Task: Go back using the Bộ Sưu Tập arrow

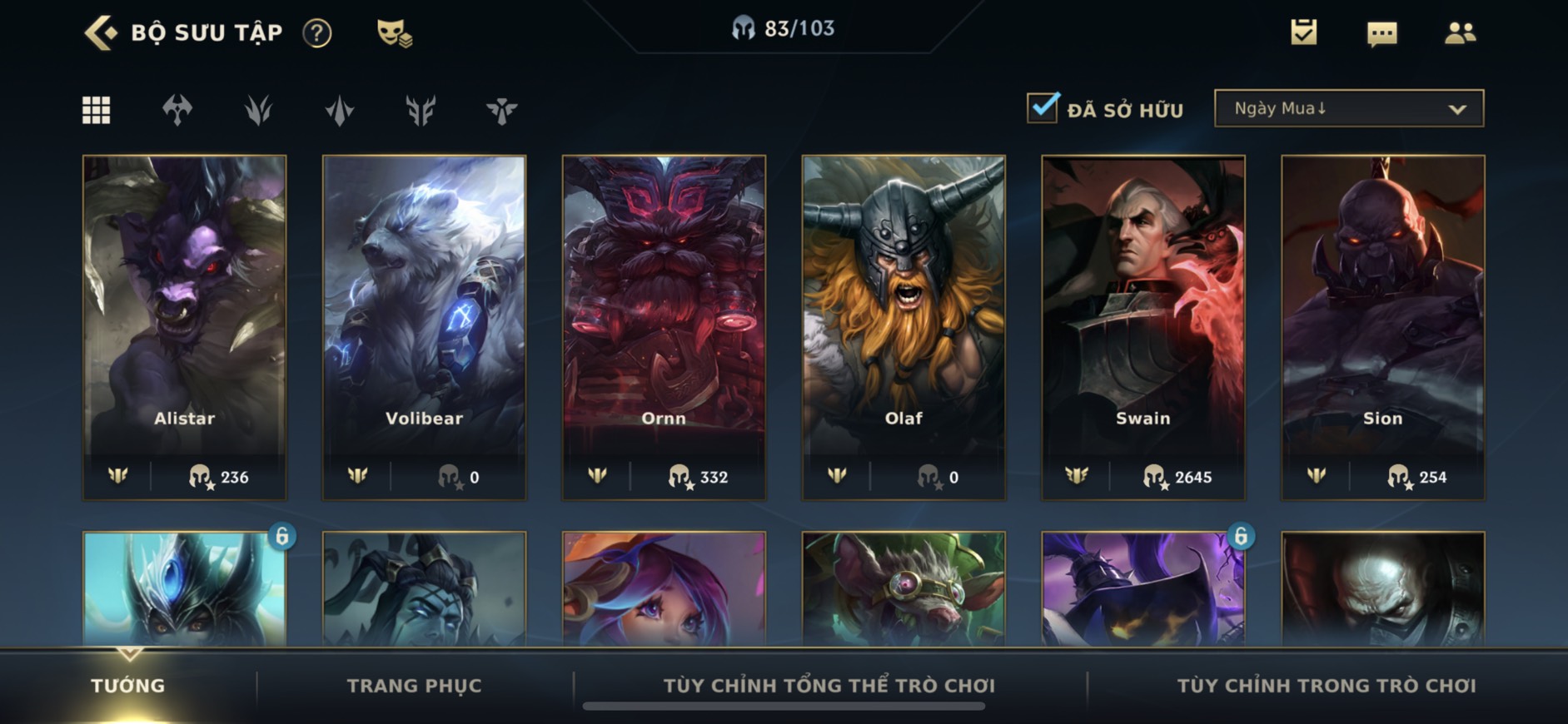Action: pyautogui.click(x=101, y=33)
